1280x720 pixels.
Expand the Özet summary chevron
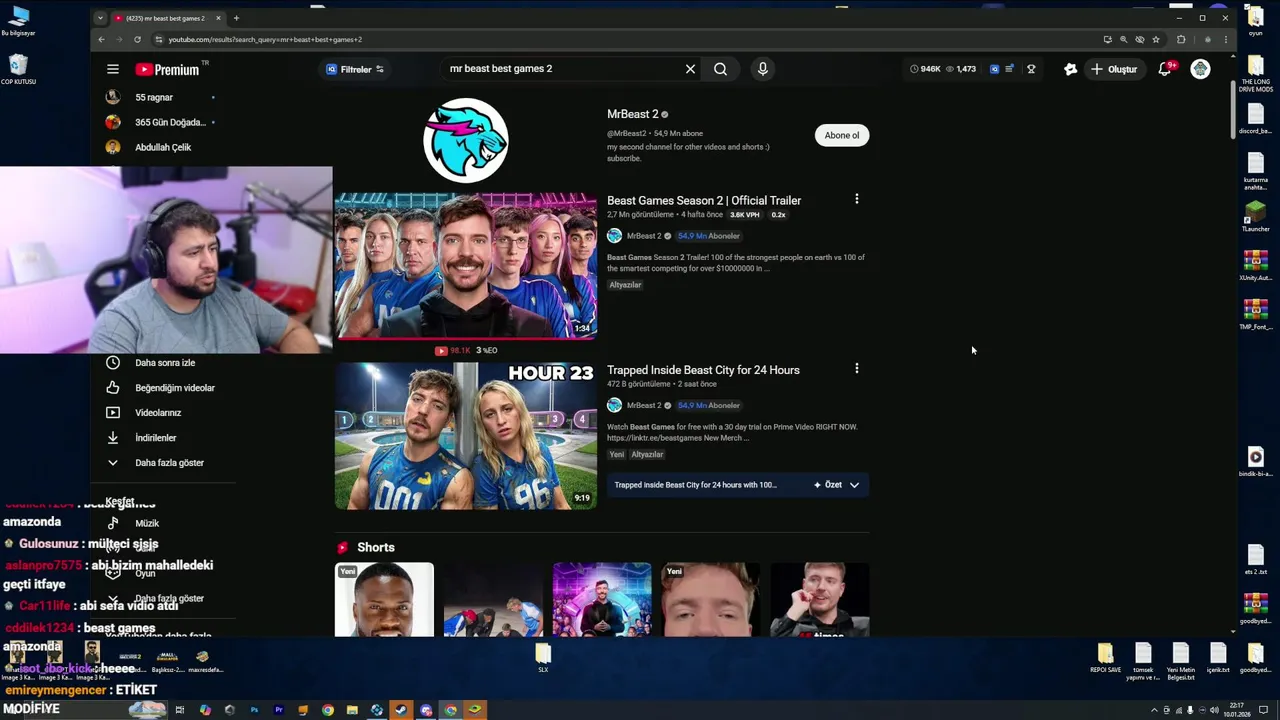click(854, 485)
